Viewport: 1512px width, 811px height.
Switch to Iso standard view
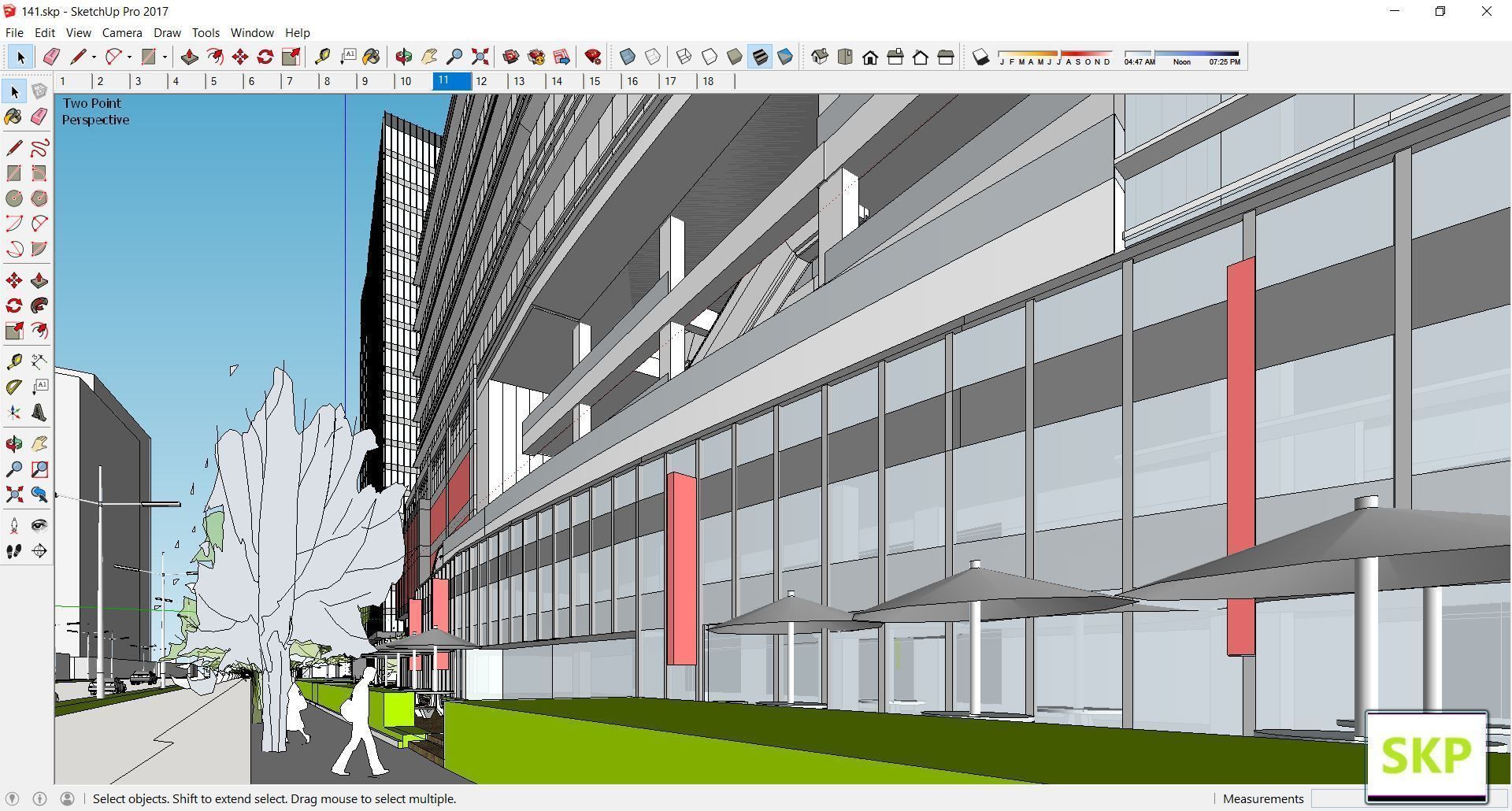click(x=820, y=57)
